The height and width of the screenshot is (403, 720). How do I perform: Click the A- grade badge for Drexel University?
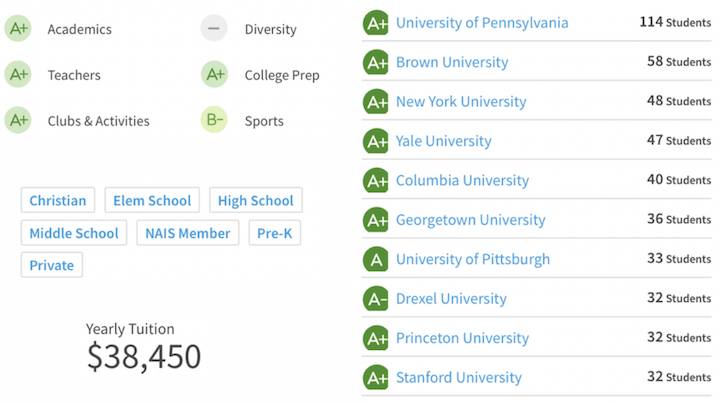[376, 299]
